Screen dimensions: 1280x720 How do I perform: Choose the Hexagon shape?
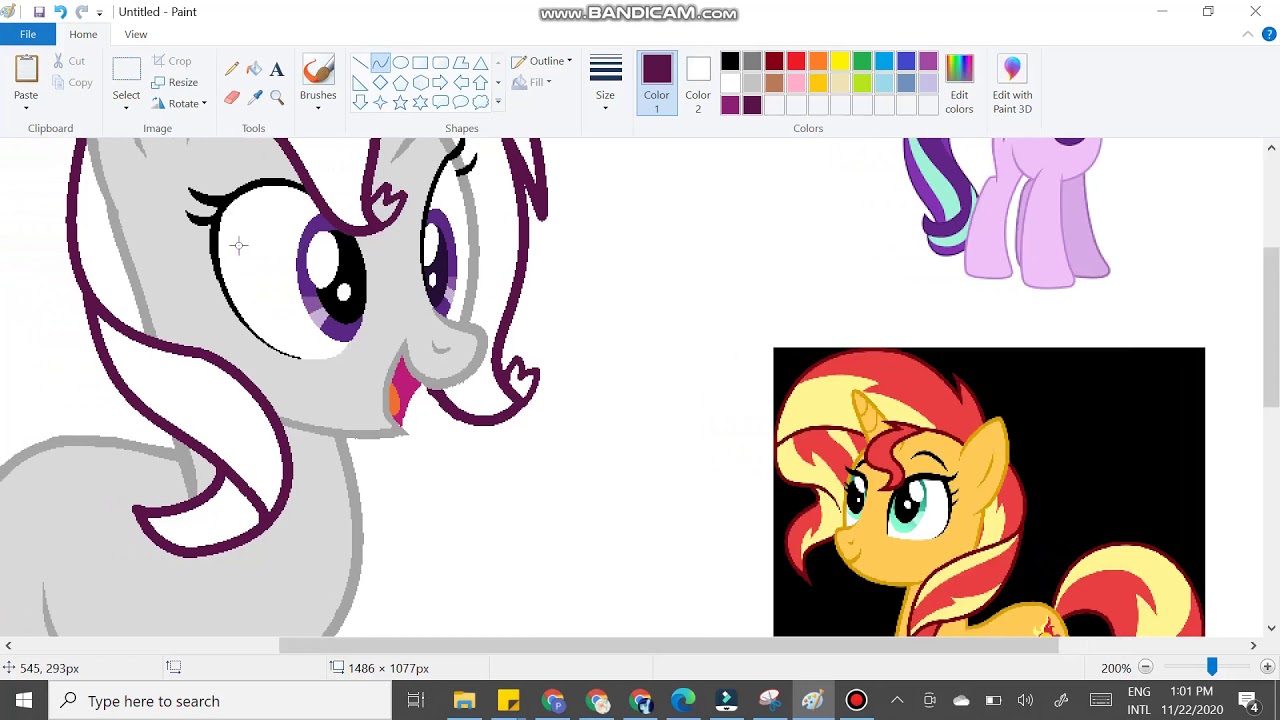pos(420,83)
